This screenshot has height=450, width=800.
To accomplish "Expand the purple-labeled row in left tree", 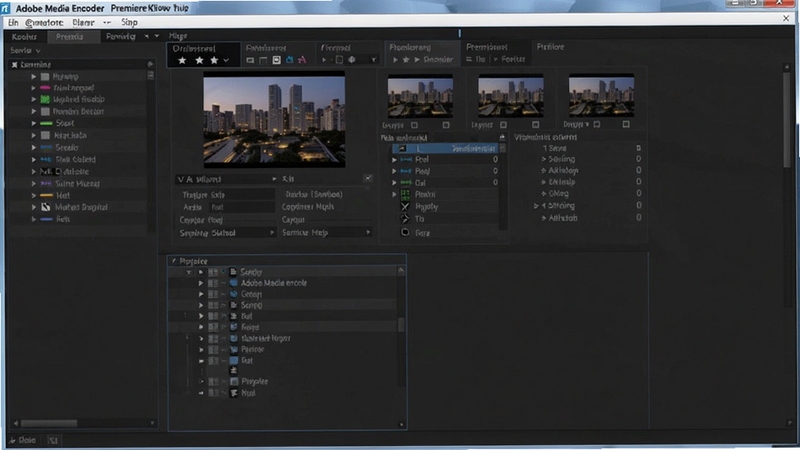I will click(34, 184).
